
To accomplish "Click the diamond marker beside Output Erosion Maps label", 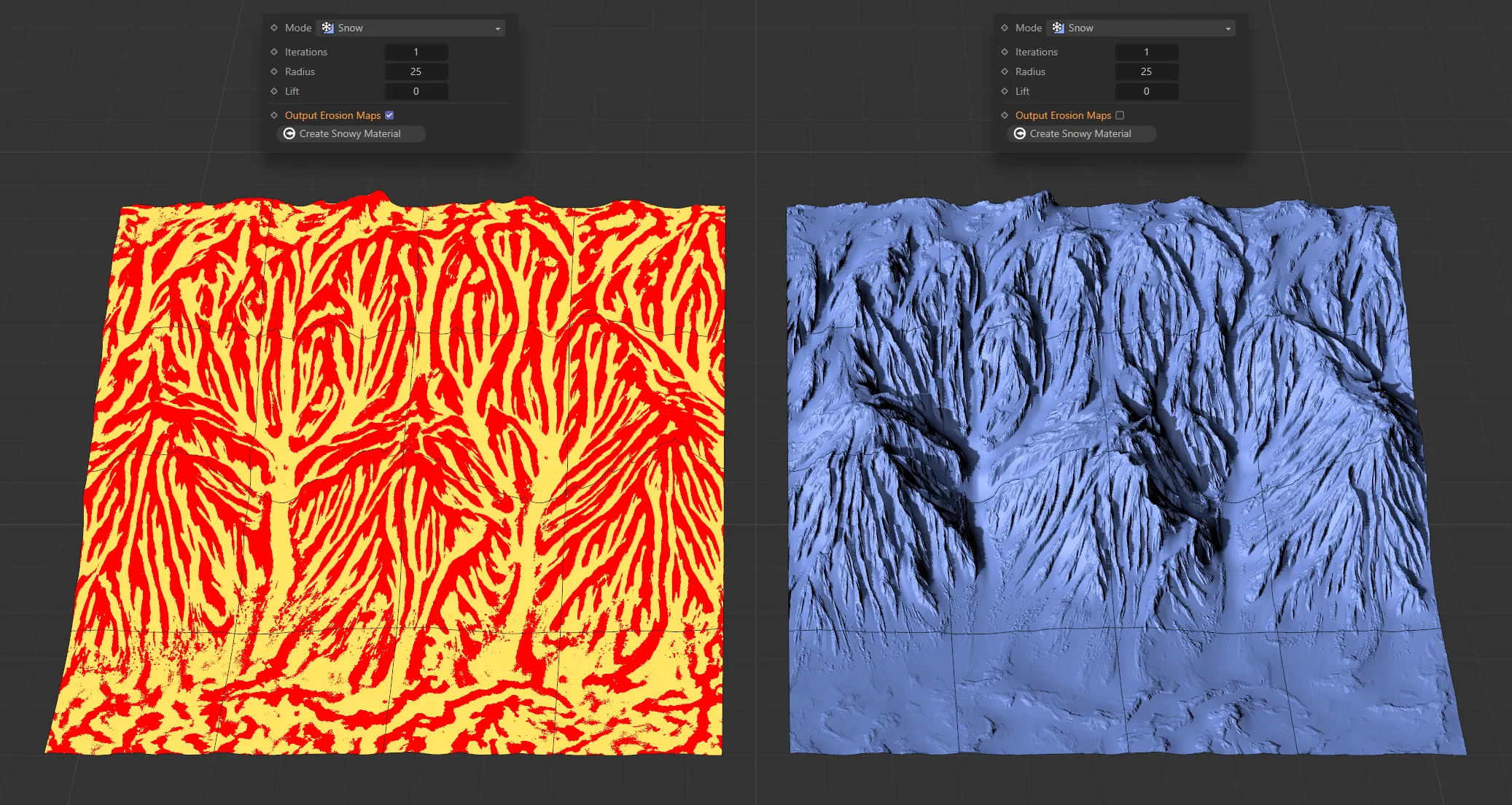I will pos(273,114).
